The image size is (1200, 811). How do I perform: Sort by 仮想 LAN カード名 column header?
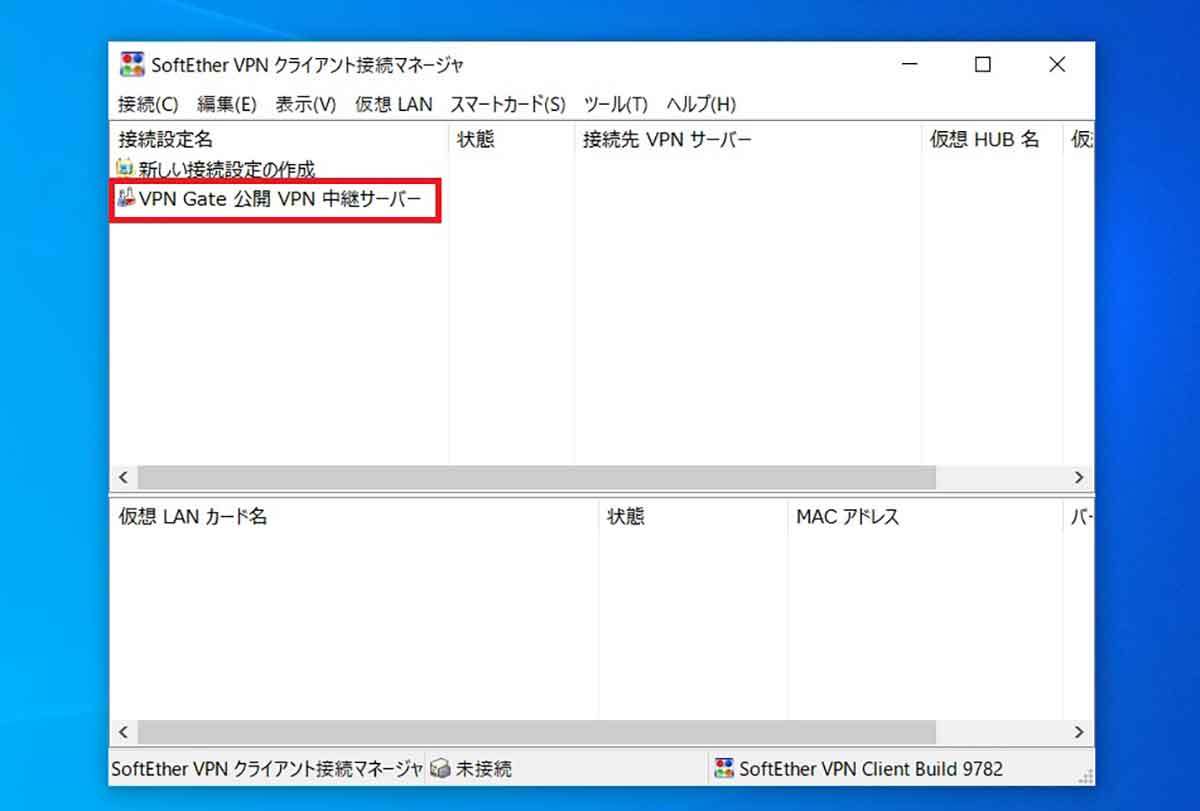(354, 517)
